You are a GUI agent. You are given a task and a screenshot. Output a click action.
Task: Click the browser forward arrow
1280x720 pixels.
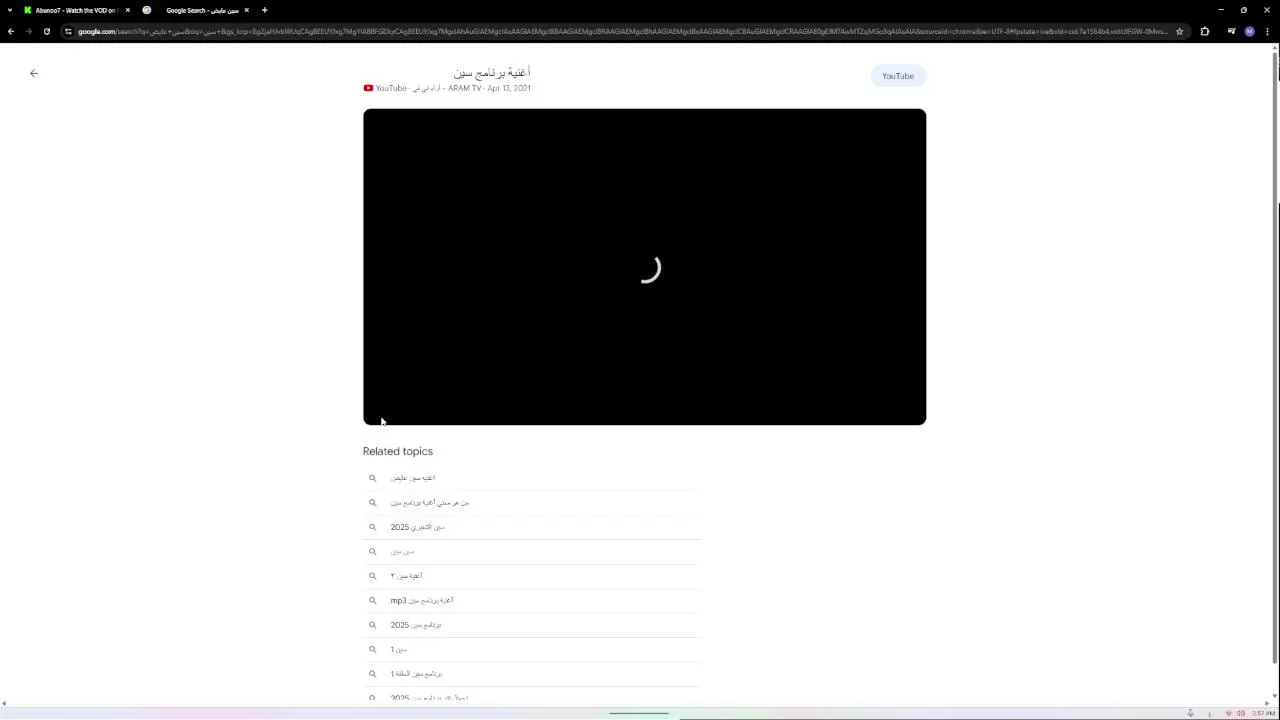point(28,31)
